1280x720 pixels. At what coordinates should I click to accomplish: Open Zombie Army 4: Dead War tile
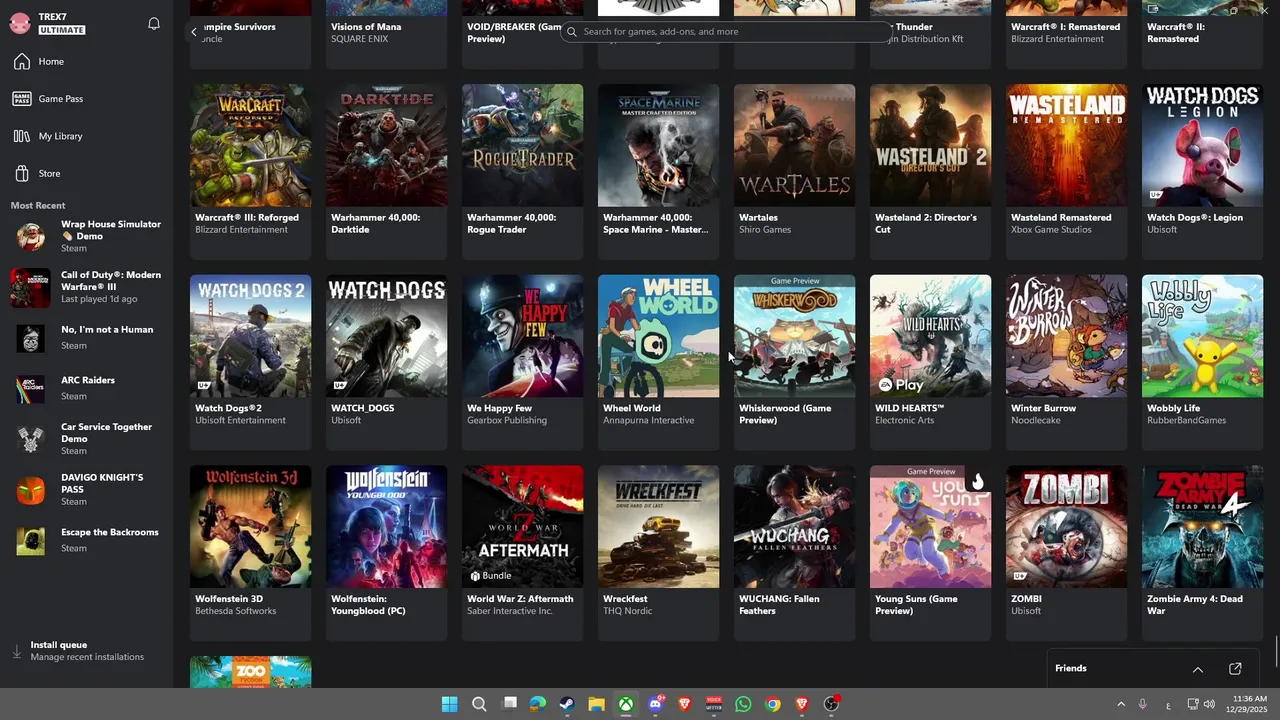click(x=1202, y=553)
